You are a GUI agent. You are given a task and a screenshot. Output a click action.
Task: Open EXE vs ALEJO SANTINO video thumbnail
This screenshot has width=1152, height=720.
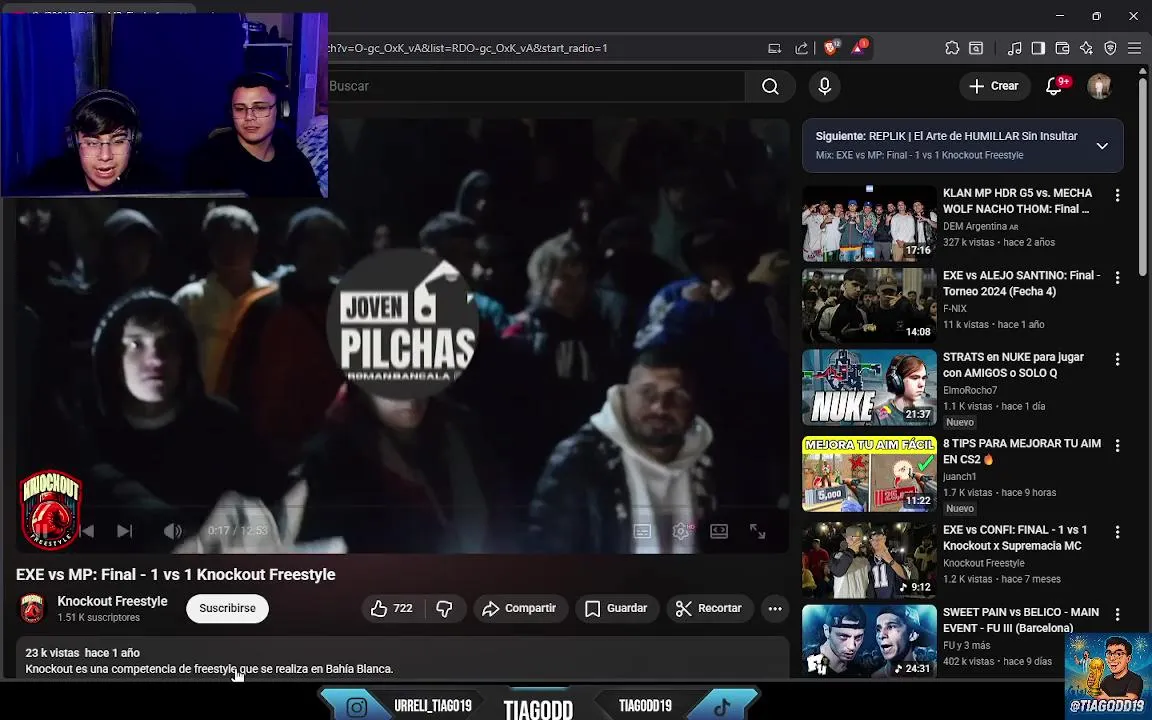click(x=869, y=305)
